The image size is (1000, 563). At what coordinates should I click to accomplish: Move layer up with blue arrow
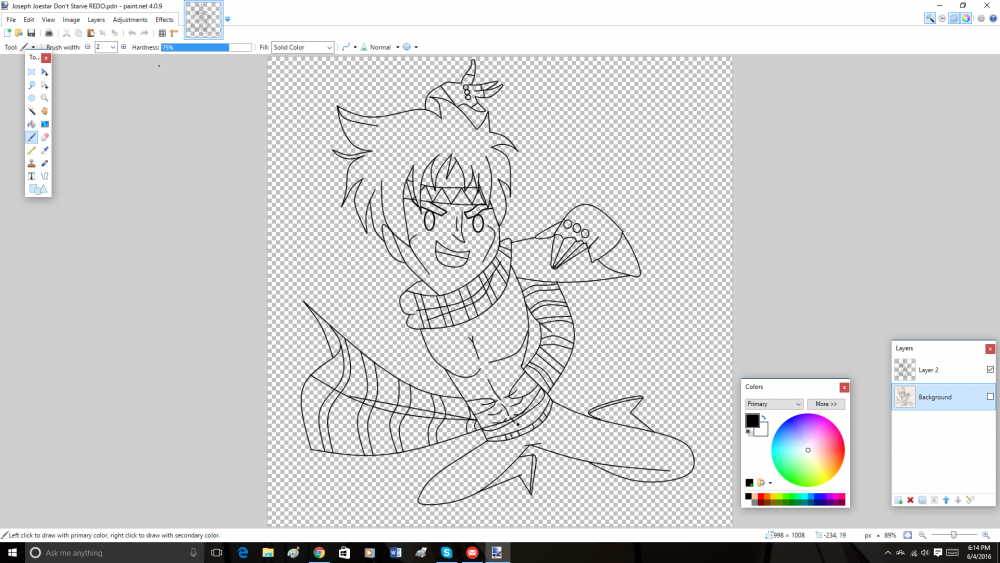click(x=946, y=501)
